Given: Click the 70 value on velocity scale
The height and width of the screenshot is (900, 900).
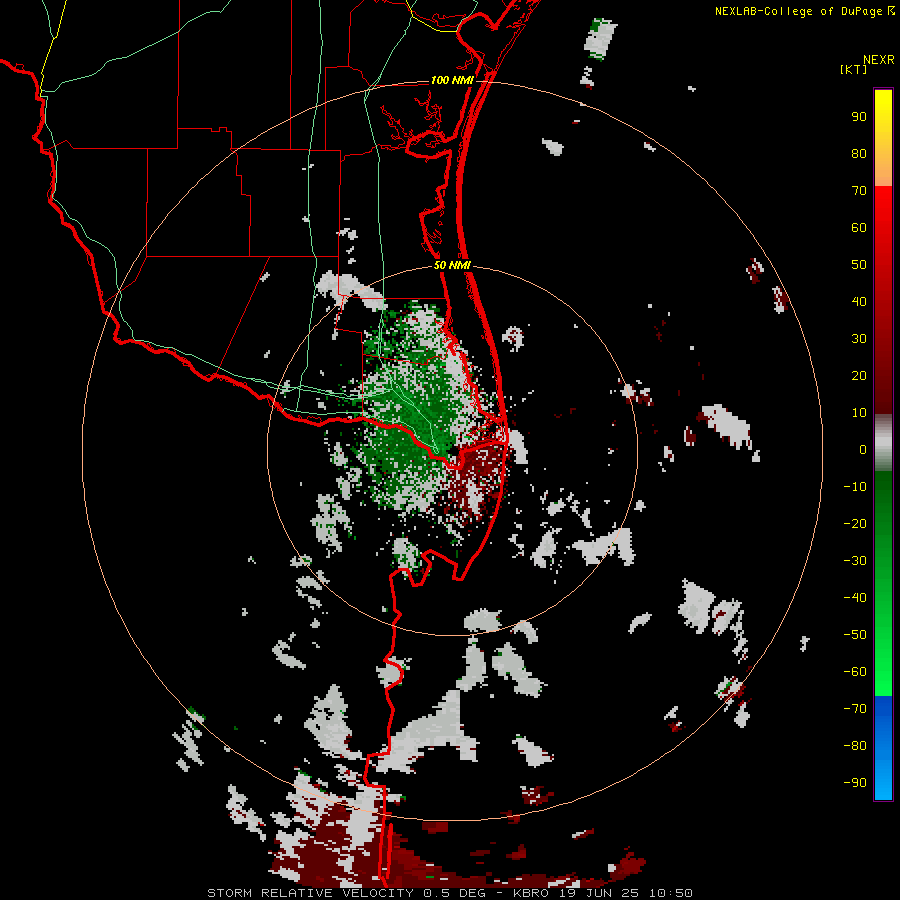Looking at the screenshot, I should pyautogui.click(x=859, y=191).
